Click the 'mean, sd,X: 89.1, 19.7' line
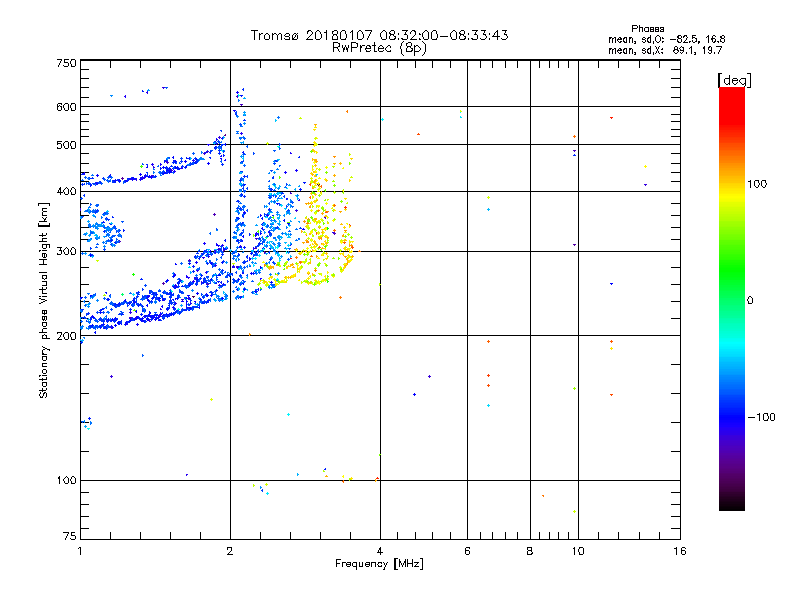Viewport: 800px width, 600px height. point(665,50)
